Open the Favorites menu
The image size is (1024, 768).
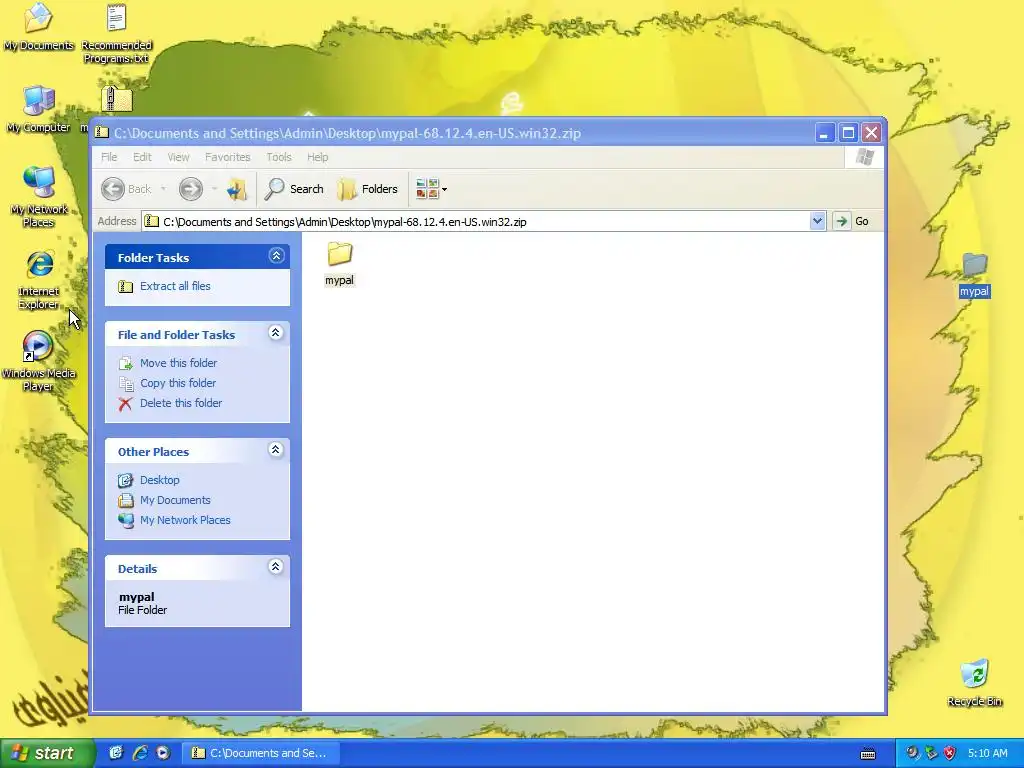coord(227,157)
